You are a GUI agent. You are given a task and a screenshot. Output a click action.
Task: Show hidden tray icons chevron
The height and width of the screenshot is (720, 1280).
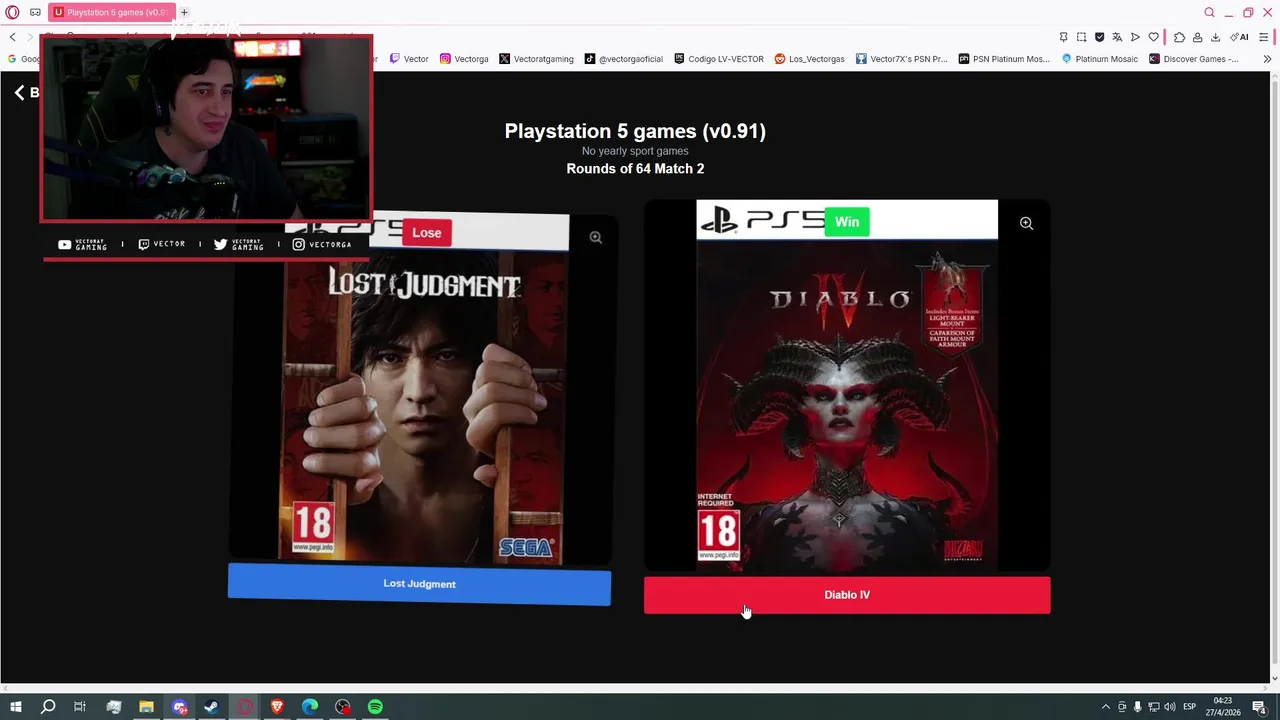click(x=1105, y=707)
